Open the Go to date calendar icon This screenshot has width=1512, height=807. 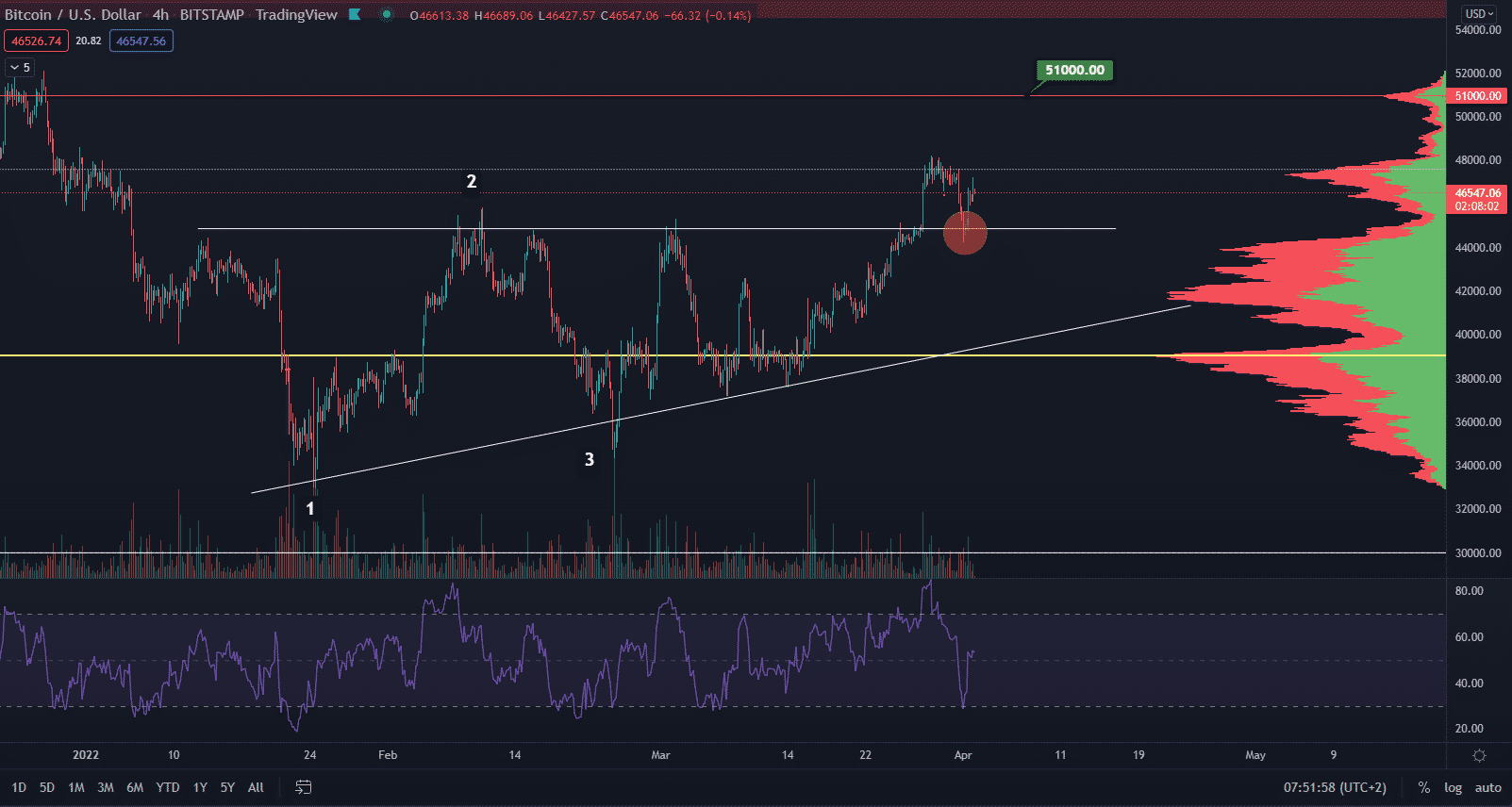tap(303, 787)
